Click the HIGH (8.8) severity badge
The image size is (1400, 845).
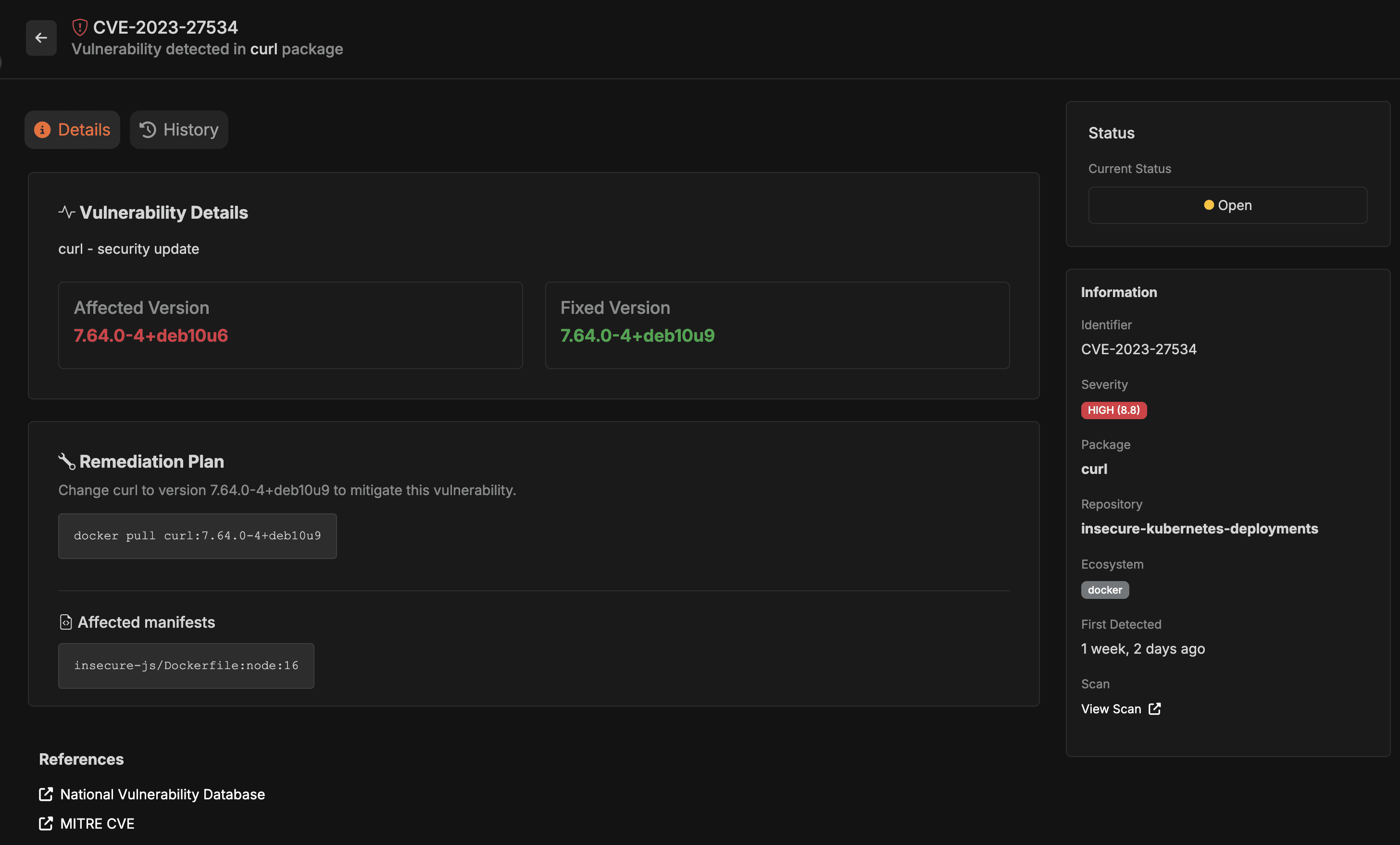[x=1113, y=410]
